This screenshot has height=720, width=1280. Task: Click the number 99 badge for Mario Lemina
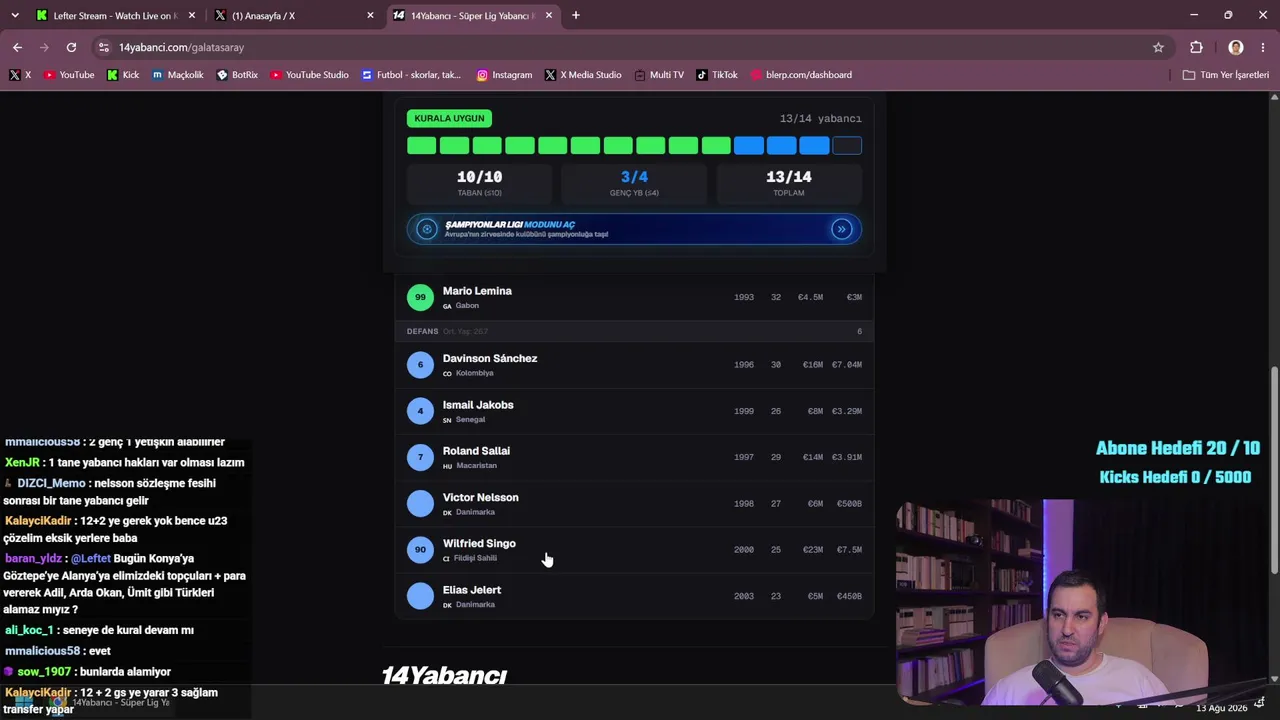point(420,297)
